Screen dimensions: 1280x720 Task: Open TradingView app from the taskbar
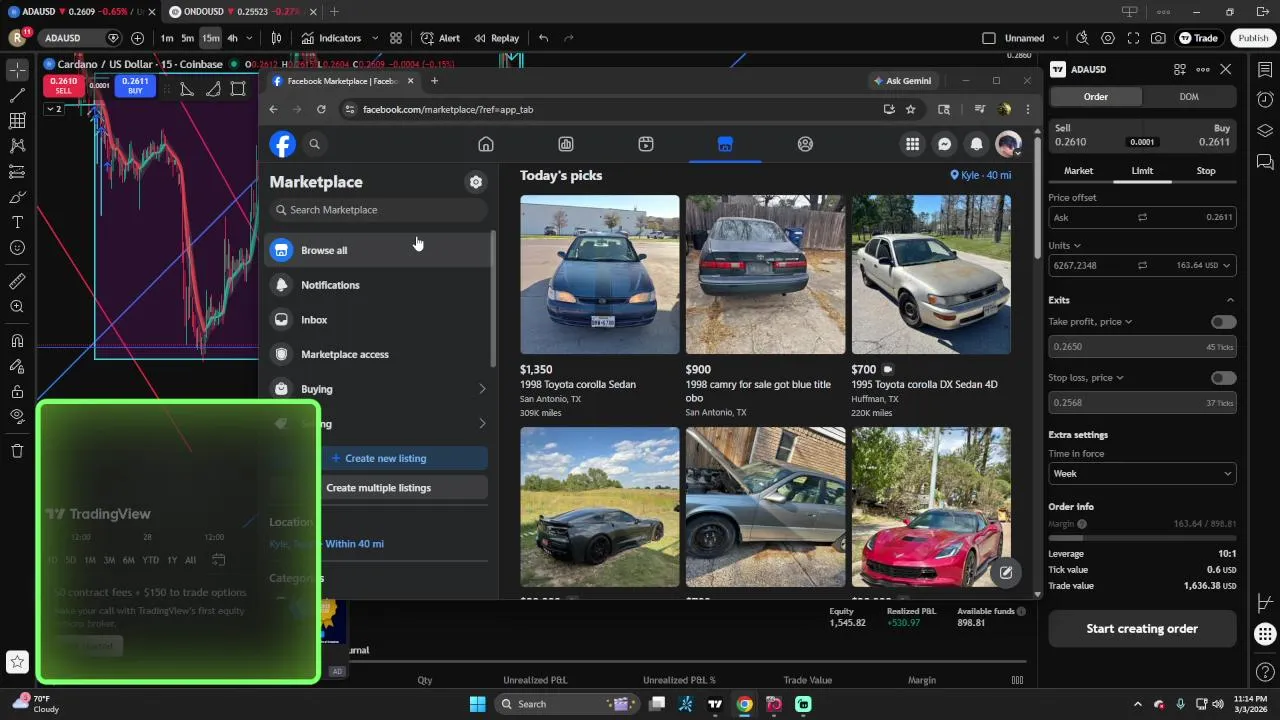click(x=715, y=704)
